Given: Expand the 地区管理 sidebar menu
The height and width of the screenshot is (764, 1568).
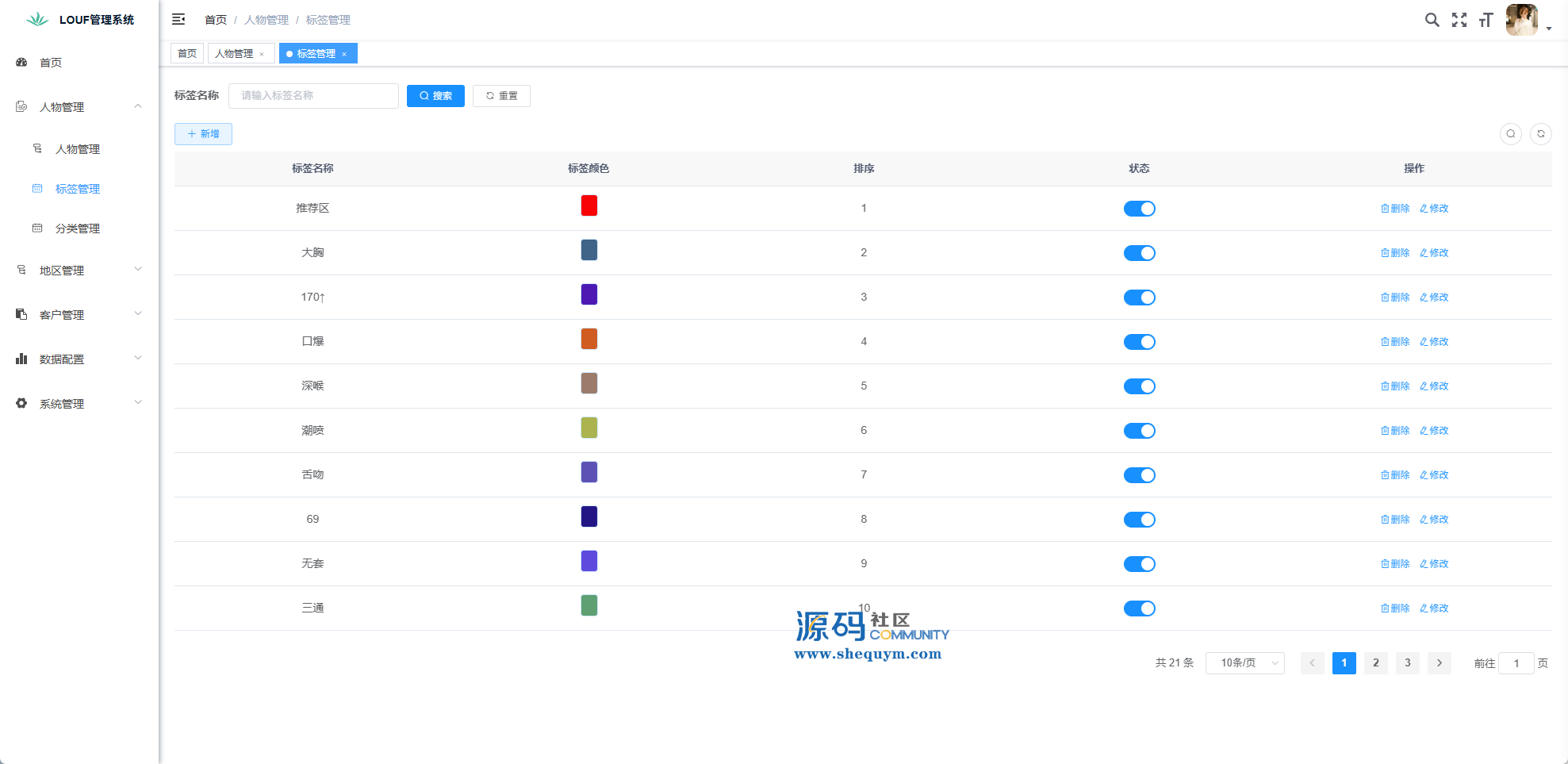Looking at the screenshot, I should [x=79, y=271].
